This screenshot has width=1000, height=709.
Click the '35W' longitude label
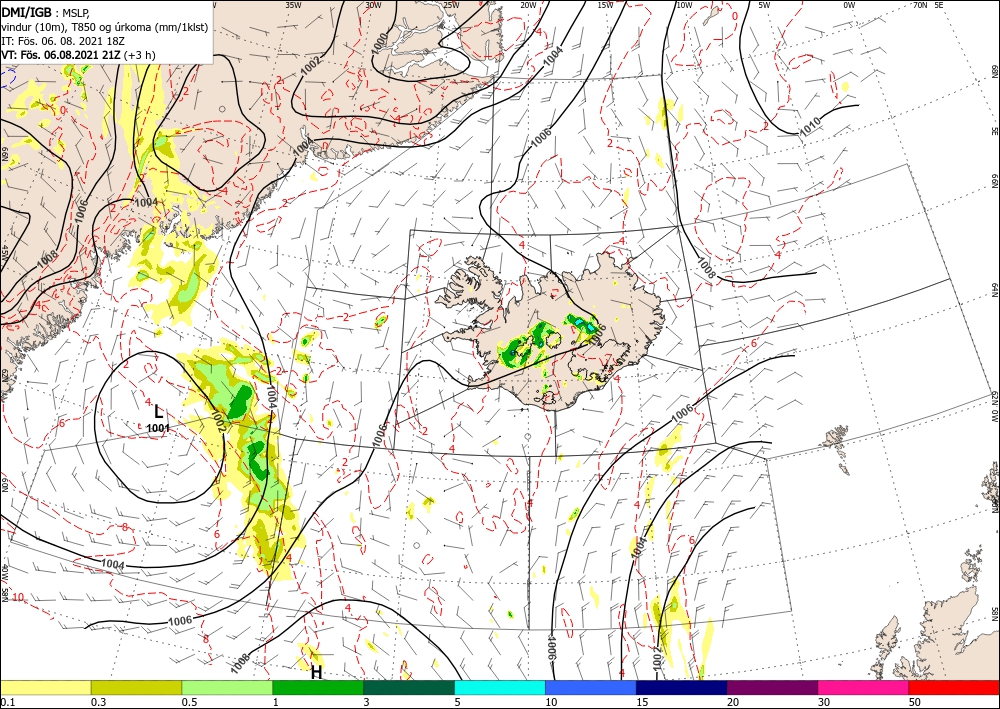pyautogui.click(x=293, y=5)
